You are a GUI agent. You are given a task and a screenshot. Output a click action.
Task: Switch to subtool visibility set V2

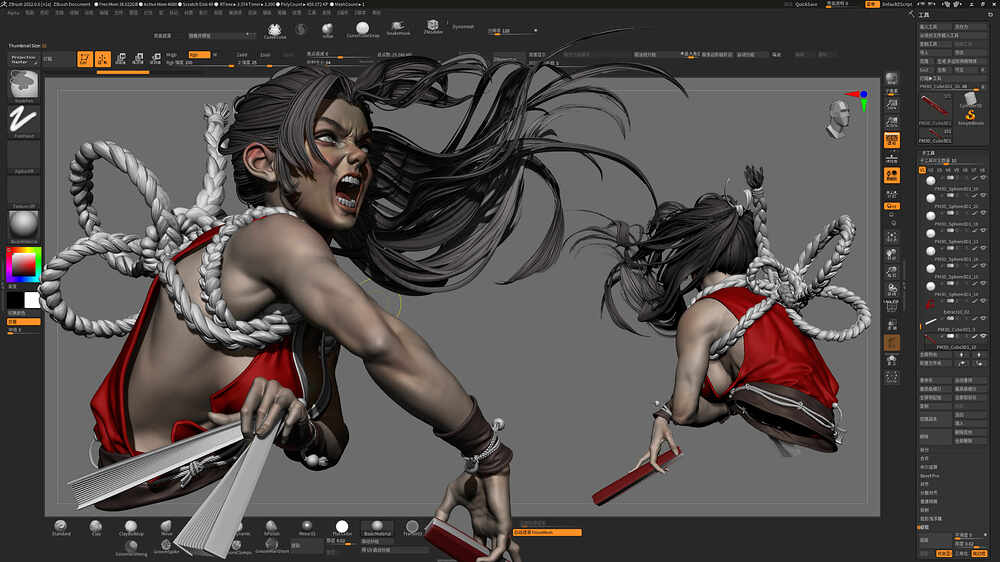[x=930, y=170]
